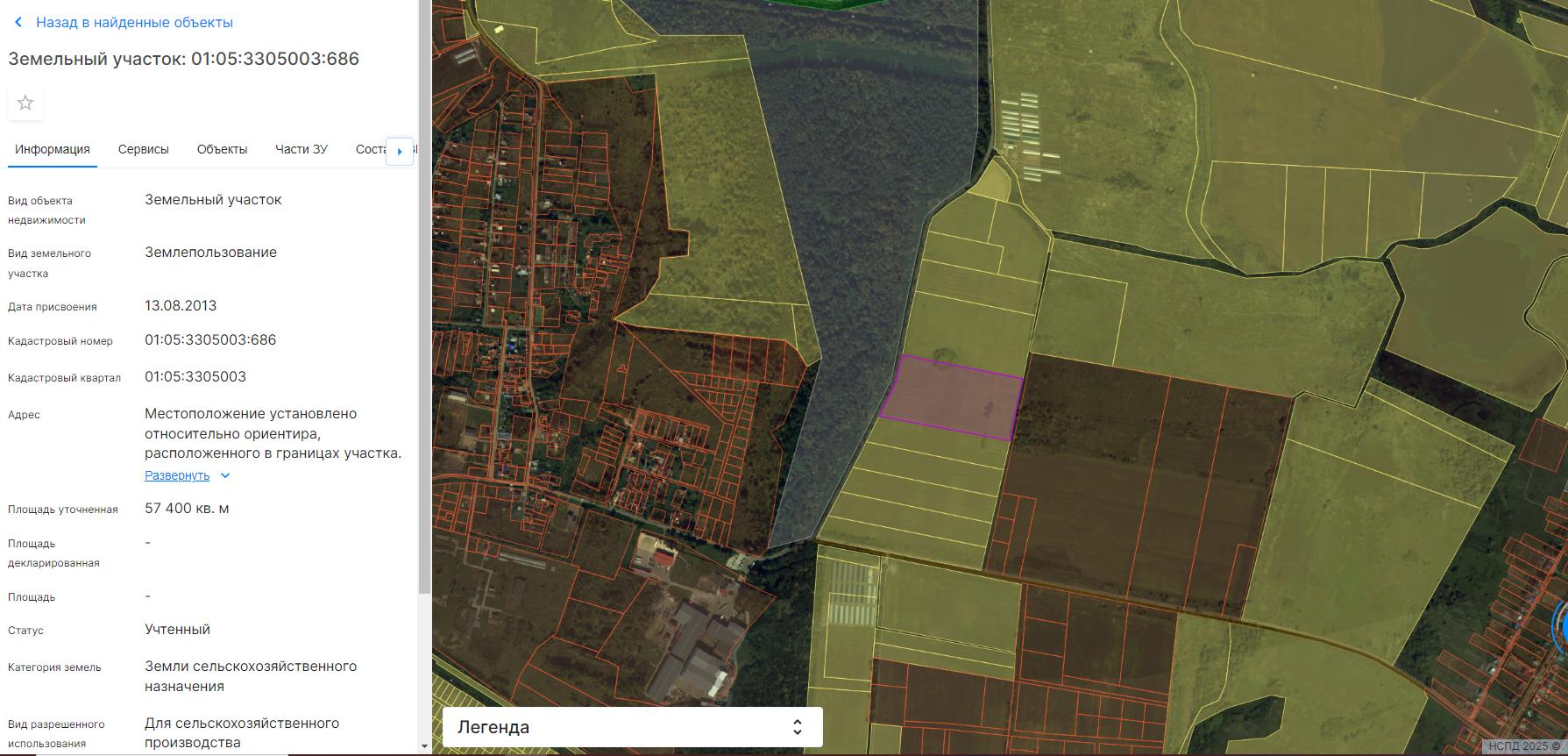Screen dimensions: 1568x756
Task: Click the blue circular button at map edge
Action: (x=1562, y=626)
